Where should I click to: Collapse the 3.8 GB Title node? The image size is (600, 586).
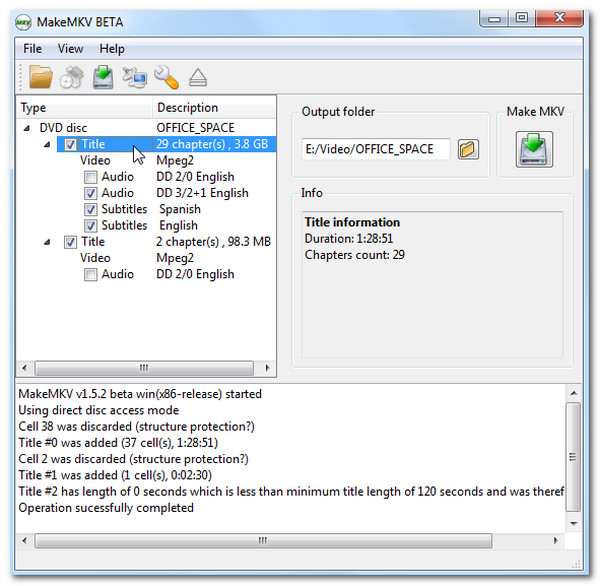click(47, 144)
